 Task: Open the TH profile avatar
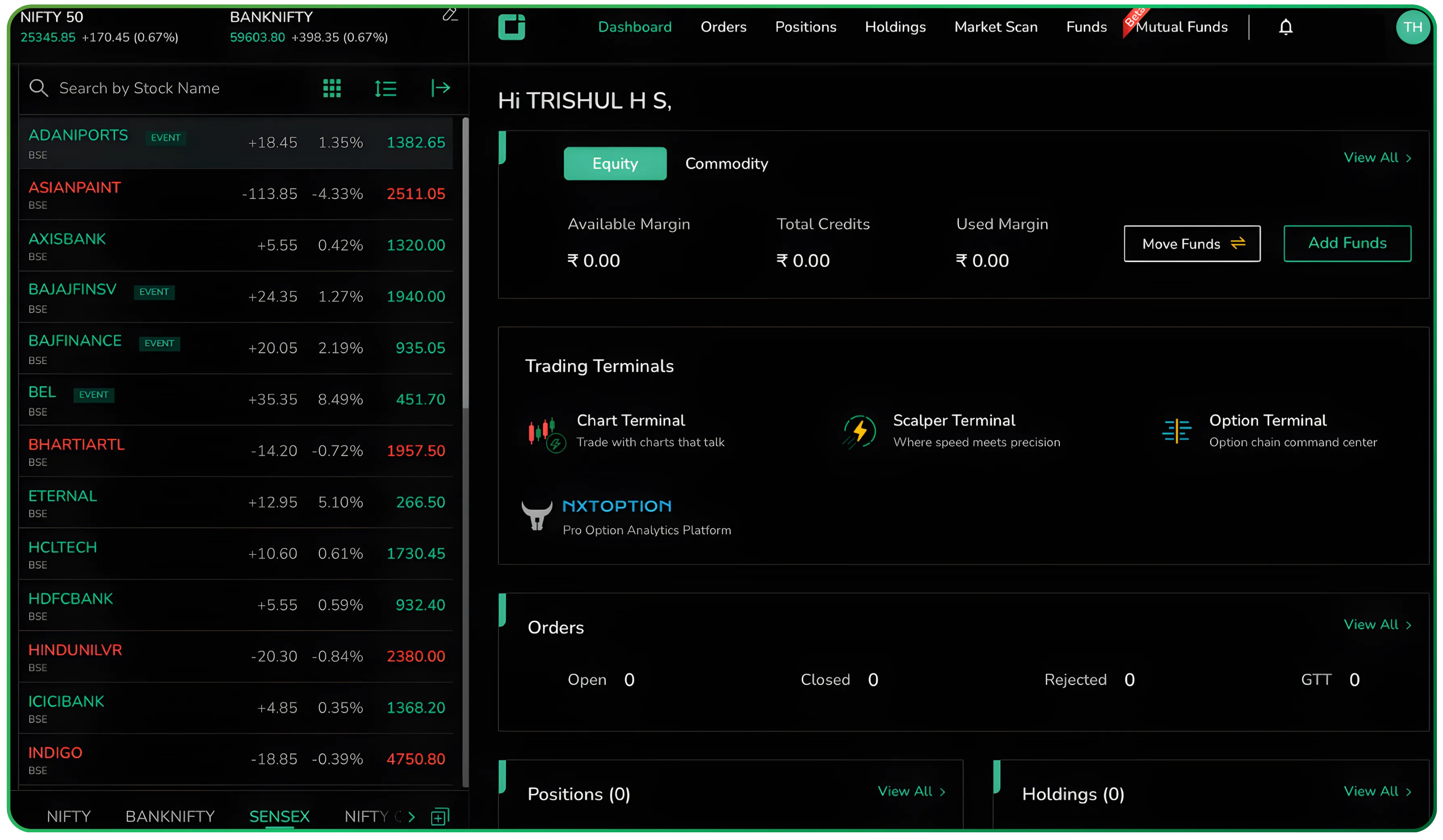click(1413, 27)
